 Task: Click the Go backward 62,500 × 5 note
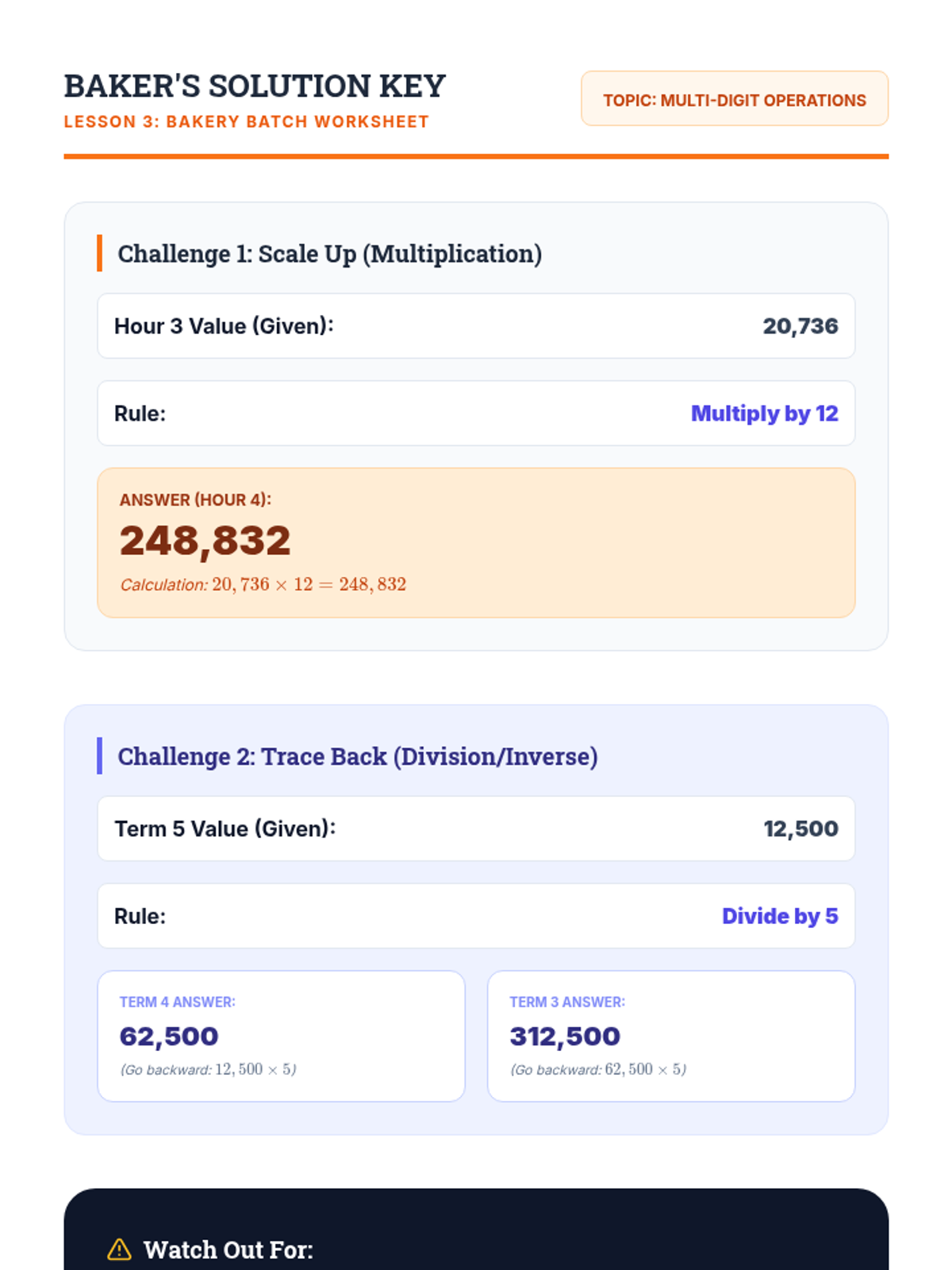coord(598,1070)
